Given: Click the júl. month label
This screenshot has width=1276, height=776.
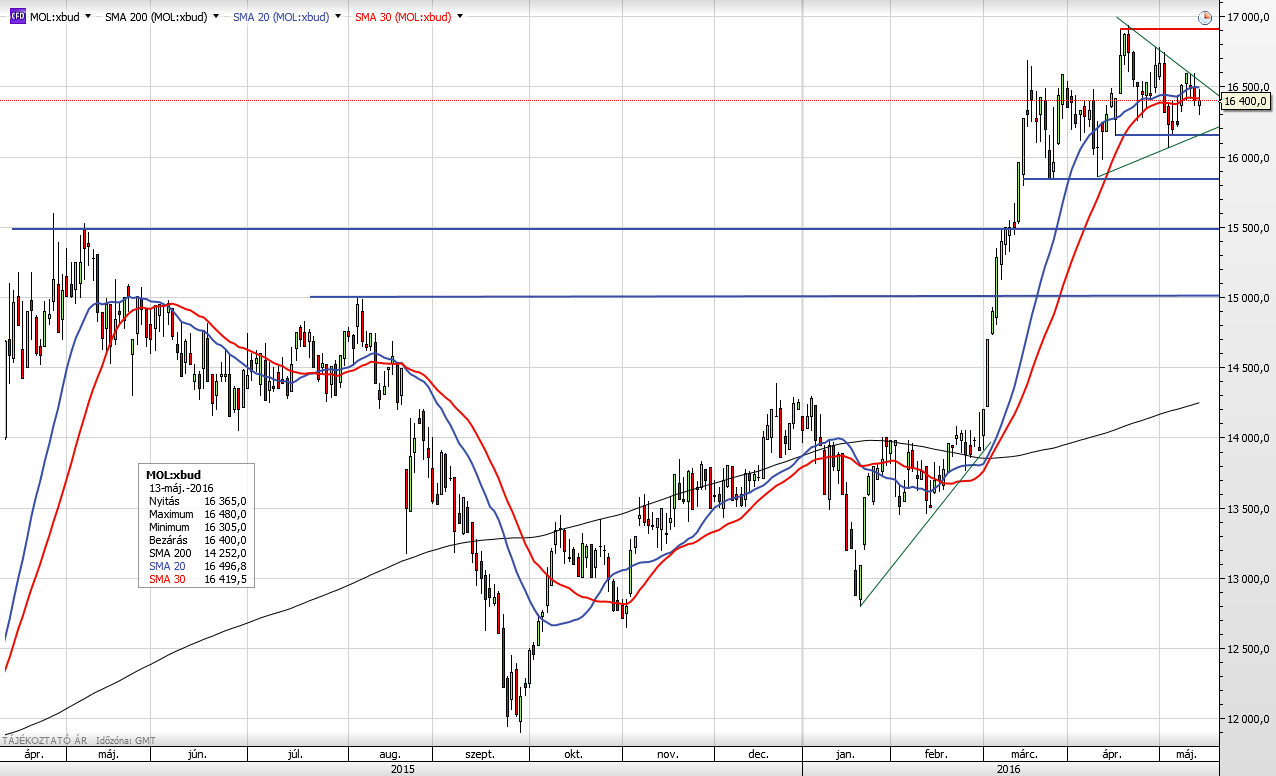Looking at the screenshot, I should tap(295, 754).
